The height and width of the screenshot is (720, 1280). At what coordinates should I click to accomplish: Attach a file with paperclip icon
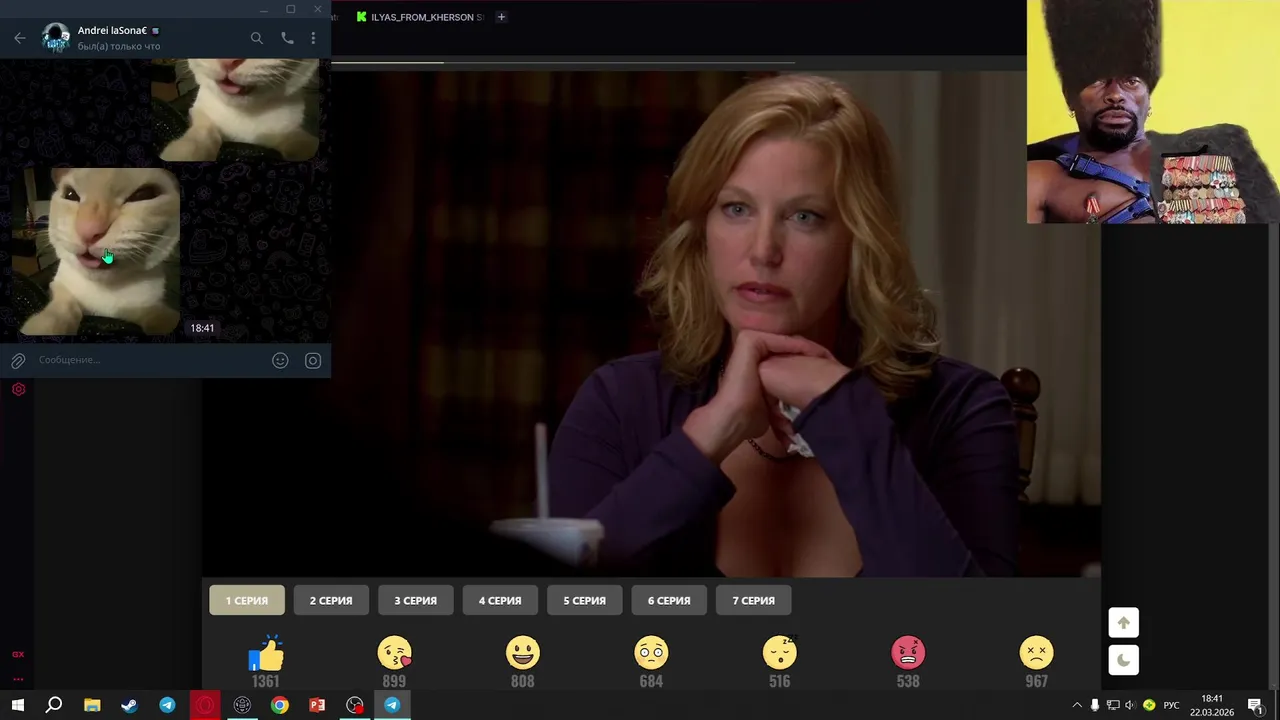[x=18, y=361]
